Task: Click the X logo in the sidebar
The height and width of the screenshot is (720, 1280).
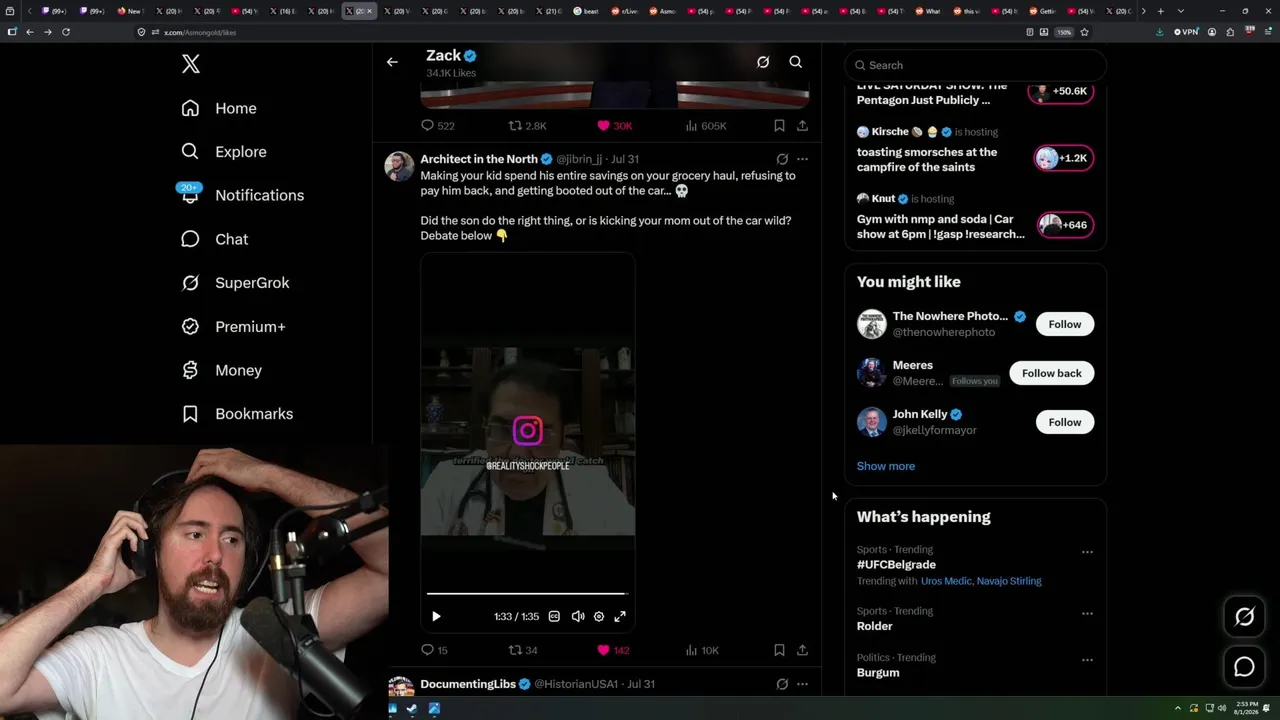Action: coord(191,65)
